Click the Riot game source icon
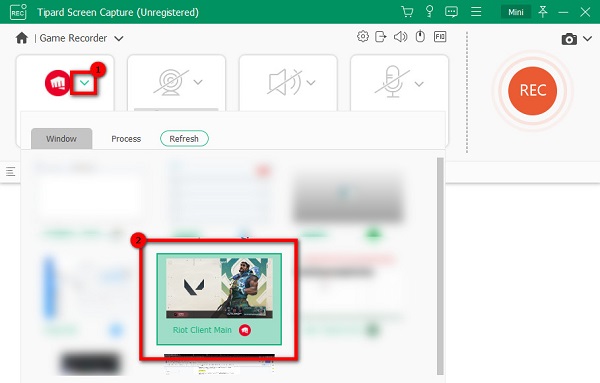Screen dimensions: 600x383 click(57, 83)
